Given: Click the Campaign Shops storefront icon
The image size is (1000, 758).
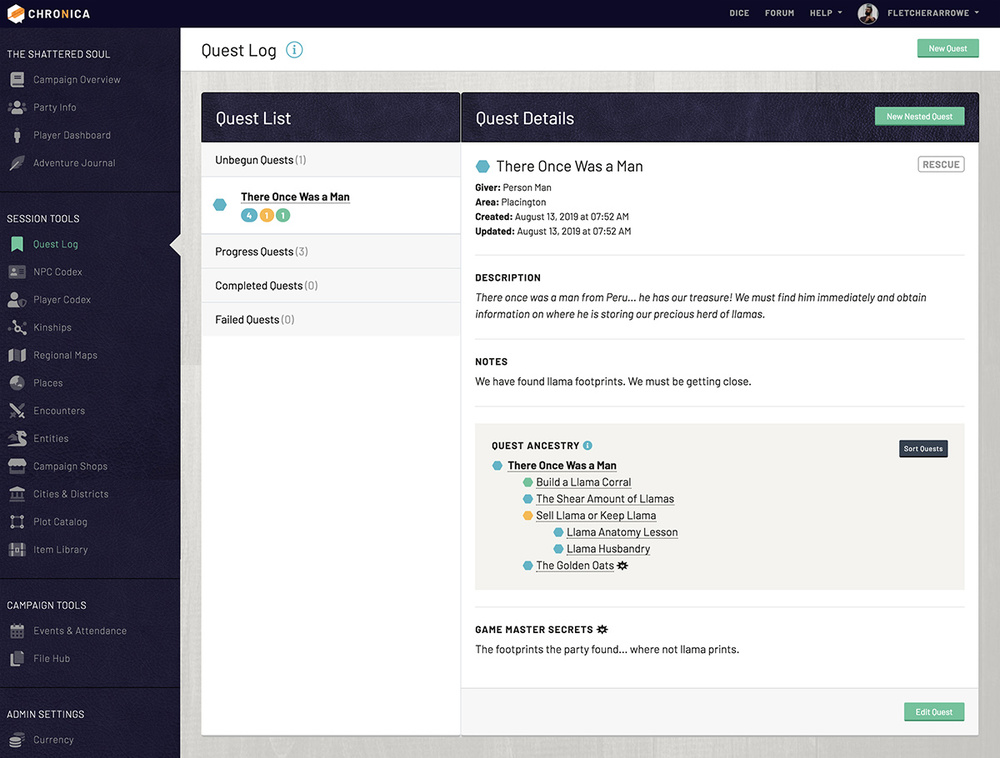Looking at the screenshot, I should point(17,466).
